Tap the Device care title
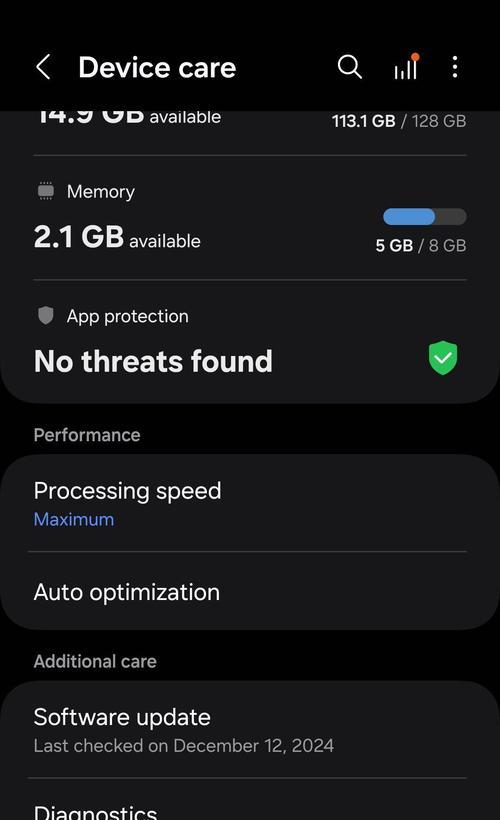 pos(157,67)
